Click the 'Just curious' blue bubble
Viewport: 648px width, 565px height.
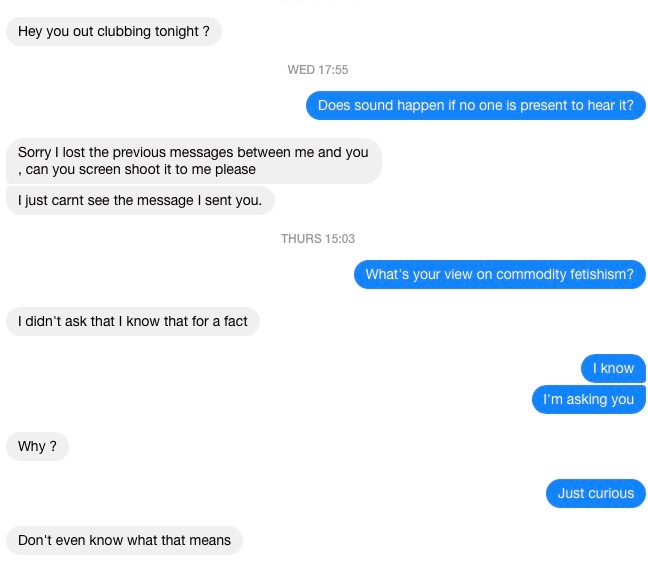click(596, 493)
